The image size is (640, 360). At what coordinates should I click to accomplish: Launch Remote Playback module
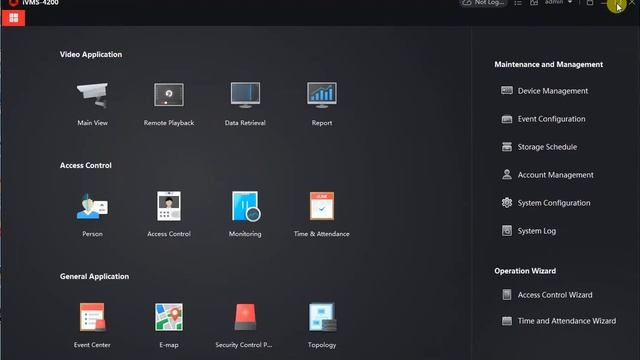pyautogui.click(x=169, y=95)
